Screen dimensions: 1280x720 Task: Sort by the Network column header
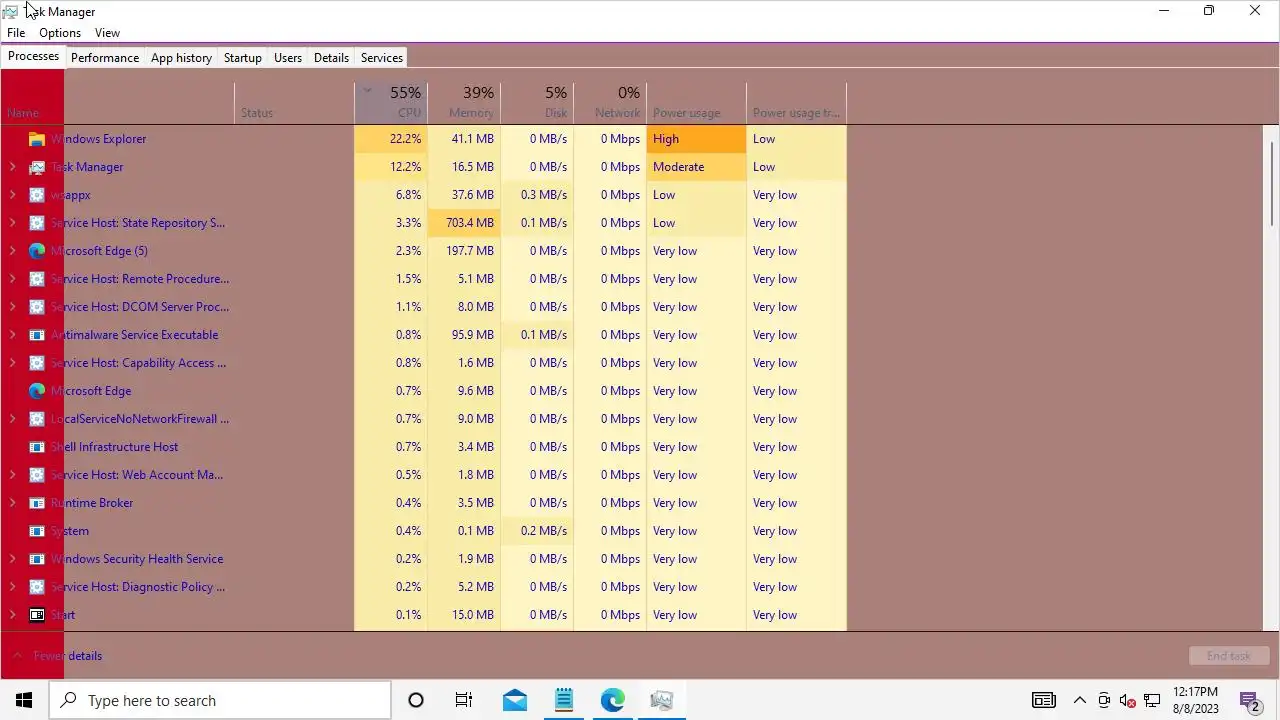pyautogui.click(x=610, y=103)
